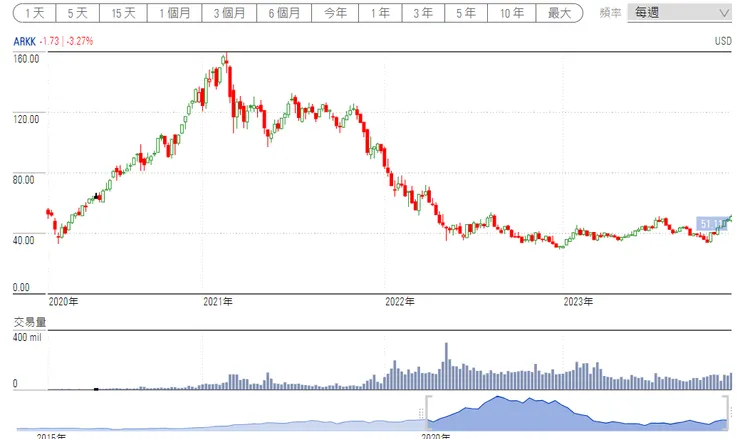Screen dimensions: 740x439
Task: Click the 80.00 price axis label
Action: (23, 180)
